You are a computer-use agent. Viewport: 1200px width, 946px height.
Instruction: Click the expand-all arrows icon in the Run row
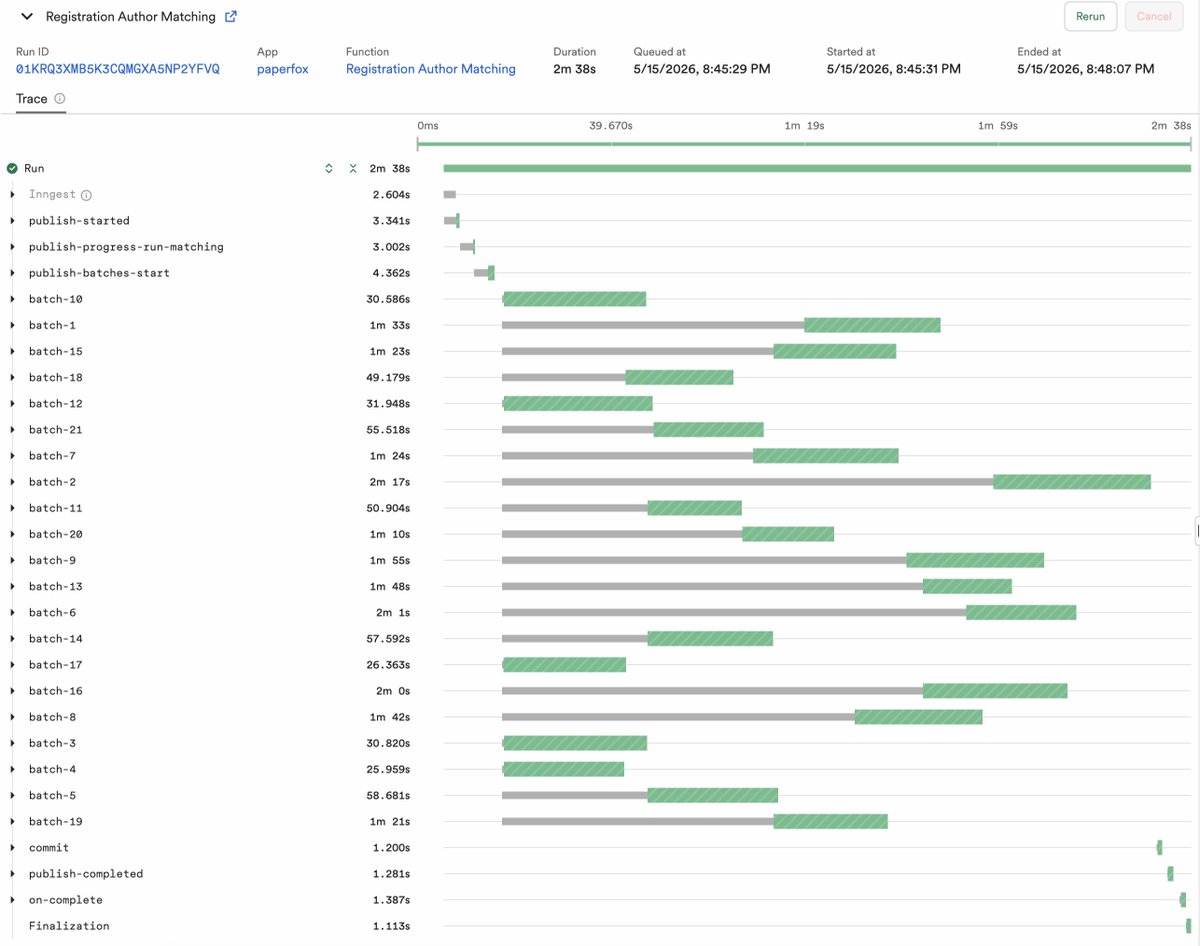329,169
